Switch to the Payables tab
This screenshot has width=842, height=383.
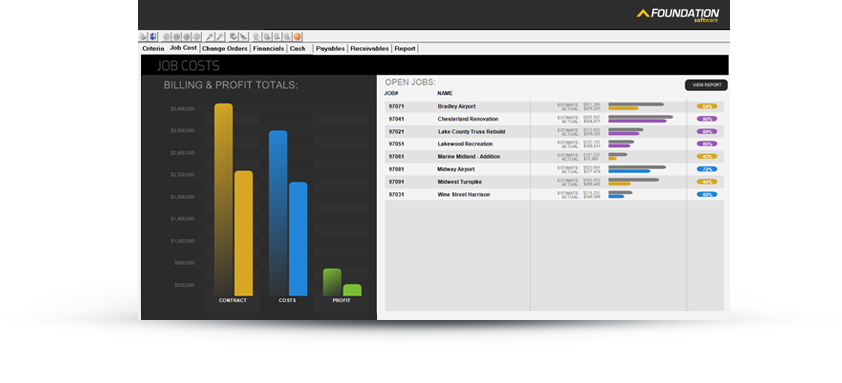tap(330, 48)
